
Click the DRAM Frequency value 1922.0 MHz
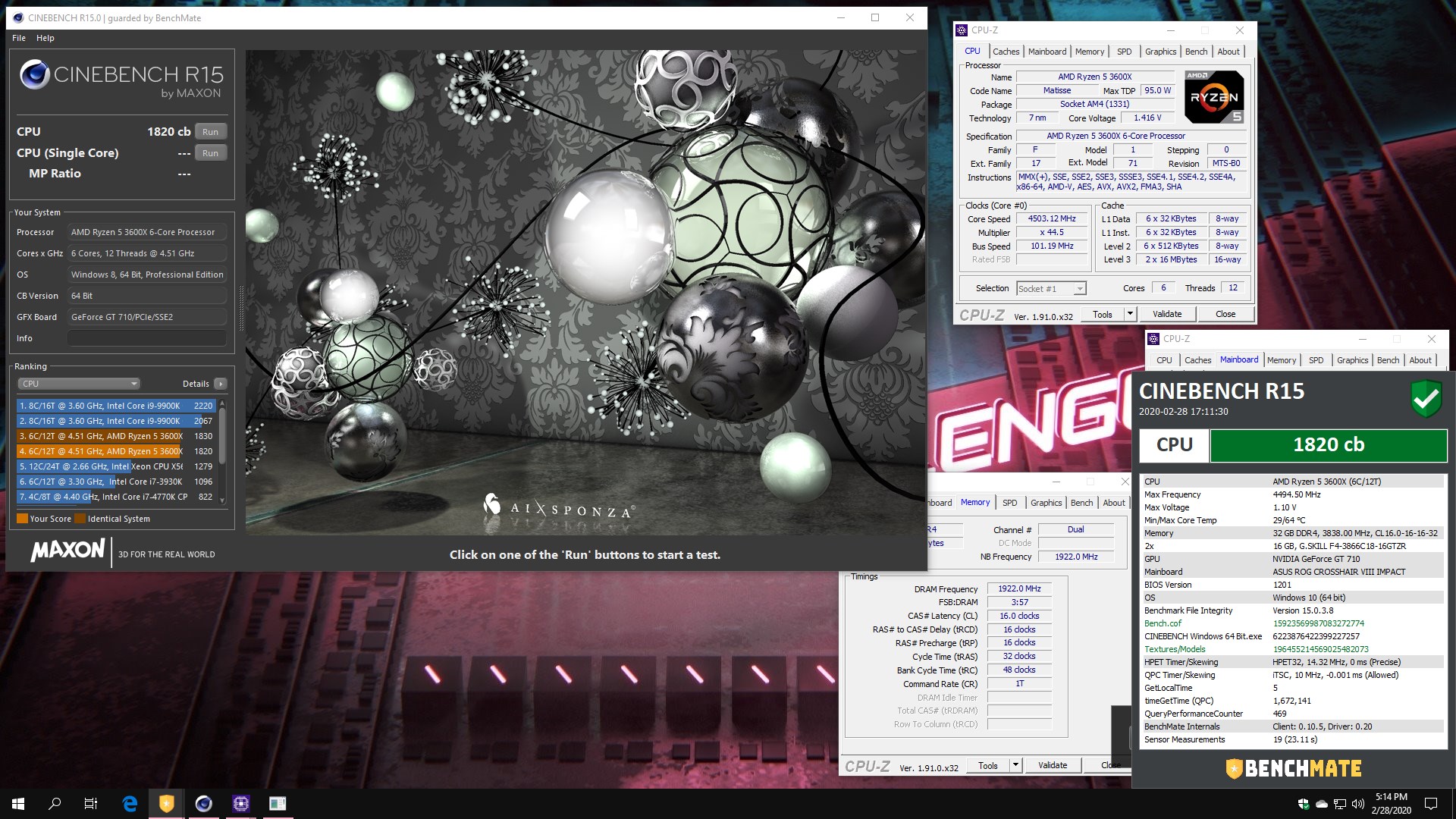click(x=1018, y=588)
